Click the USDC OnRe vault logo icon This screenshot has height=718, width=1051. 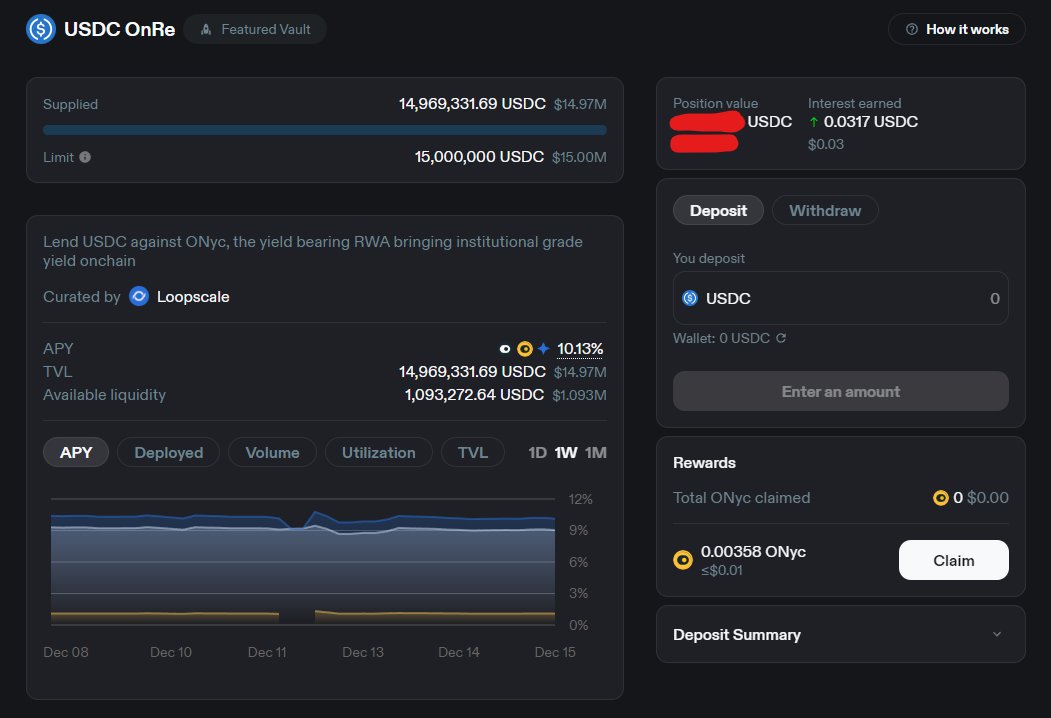coord(41,29)
